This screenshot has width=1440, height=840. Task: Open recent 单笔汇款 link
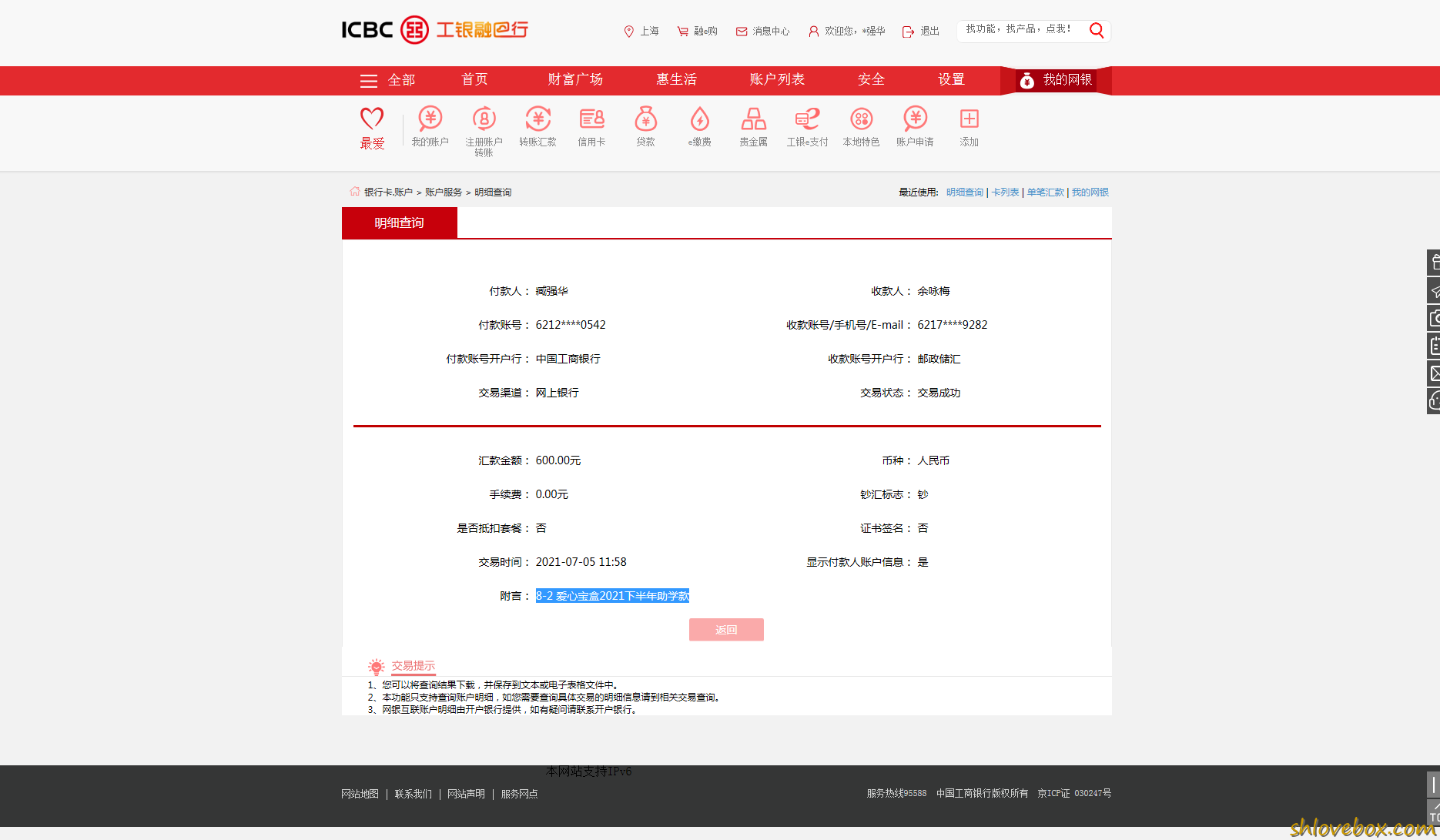pos(1045,192)
